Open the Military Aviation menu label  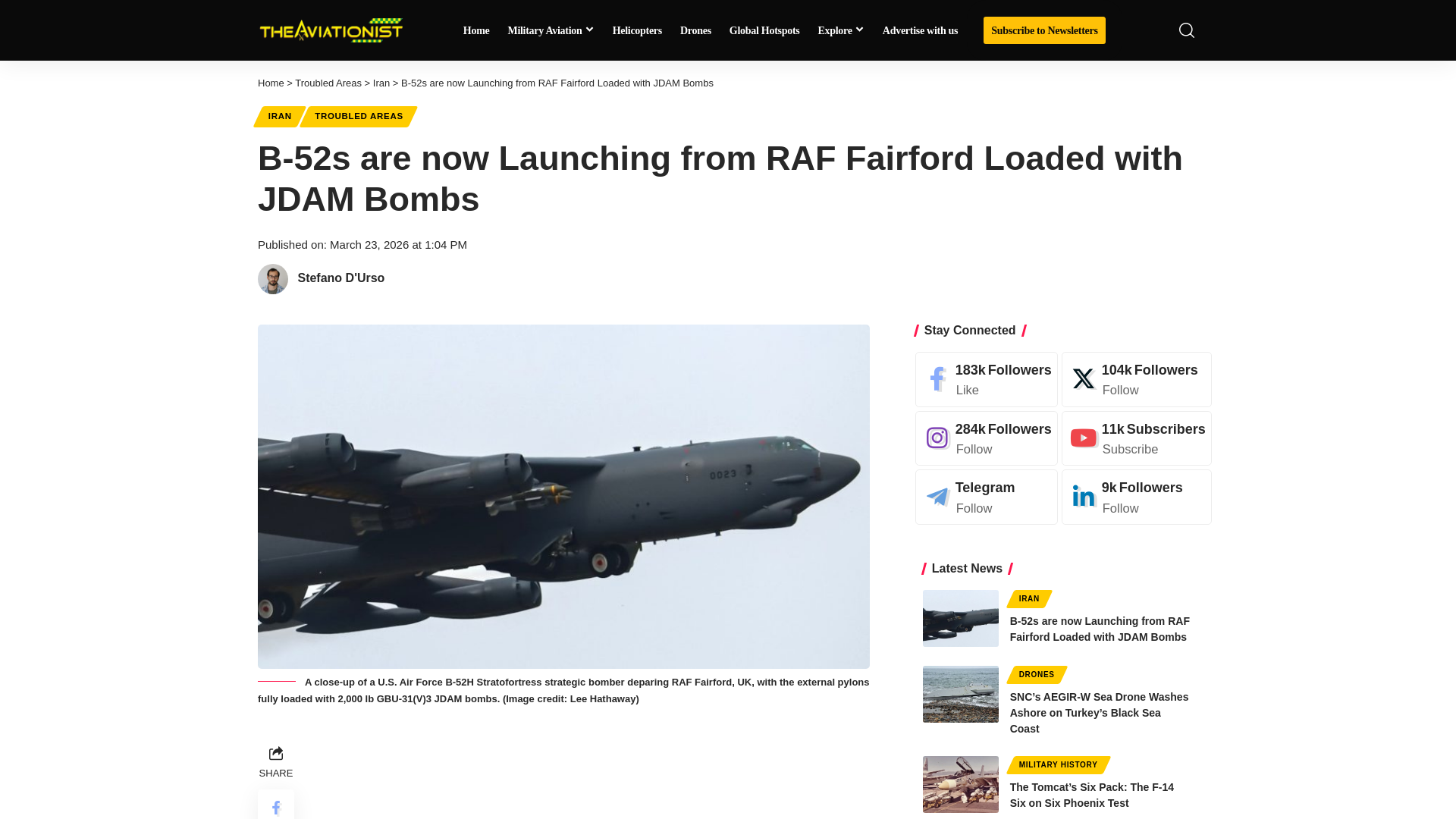click(544, 31)
